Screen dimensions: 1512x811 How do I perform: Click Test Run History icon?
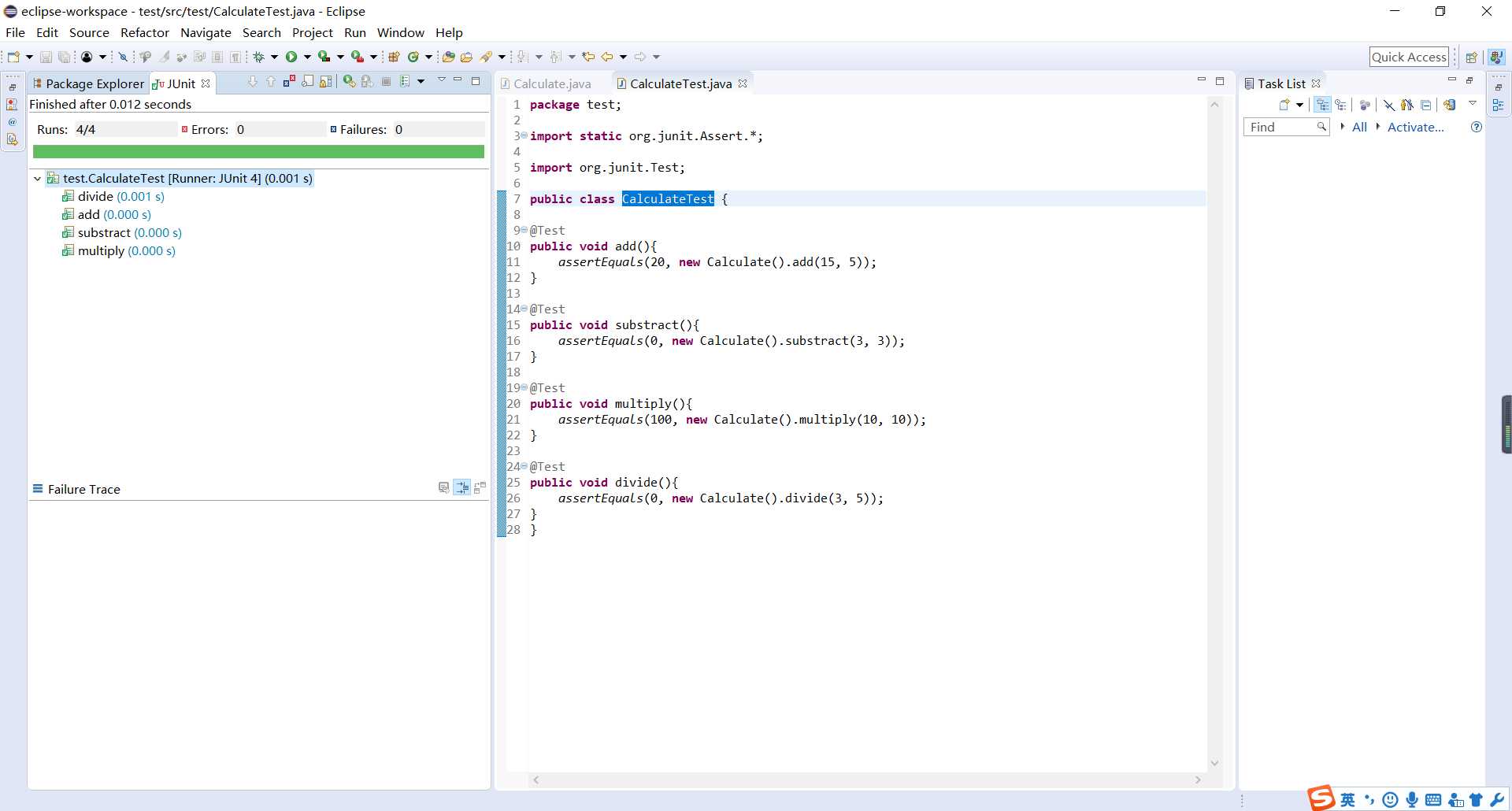point(405,82)
